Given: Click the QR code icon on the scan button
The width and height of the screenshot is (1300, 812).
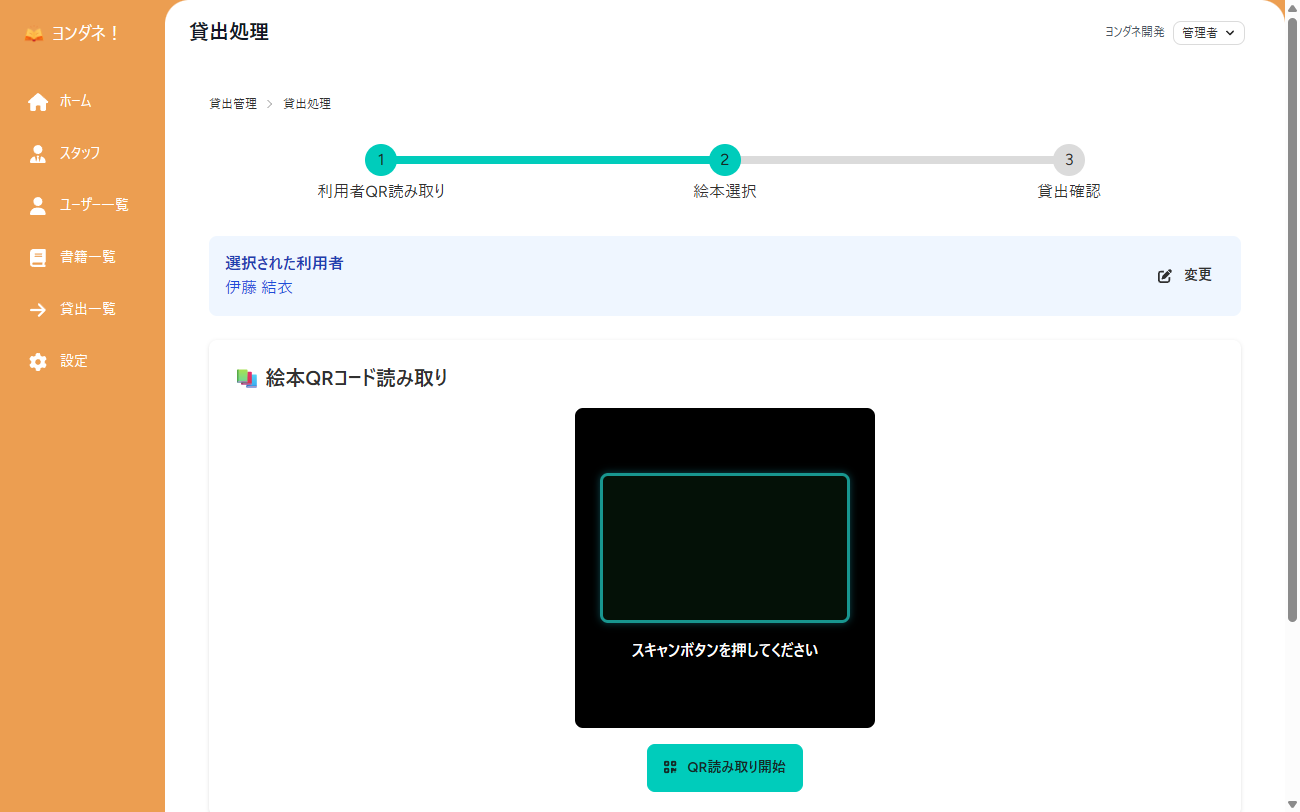Looking at the screenshot, I should (x=668, y=768).
